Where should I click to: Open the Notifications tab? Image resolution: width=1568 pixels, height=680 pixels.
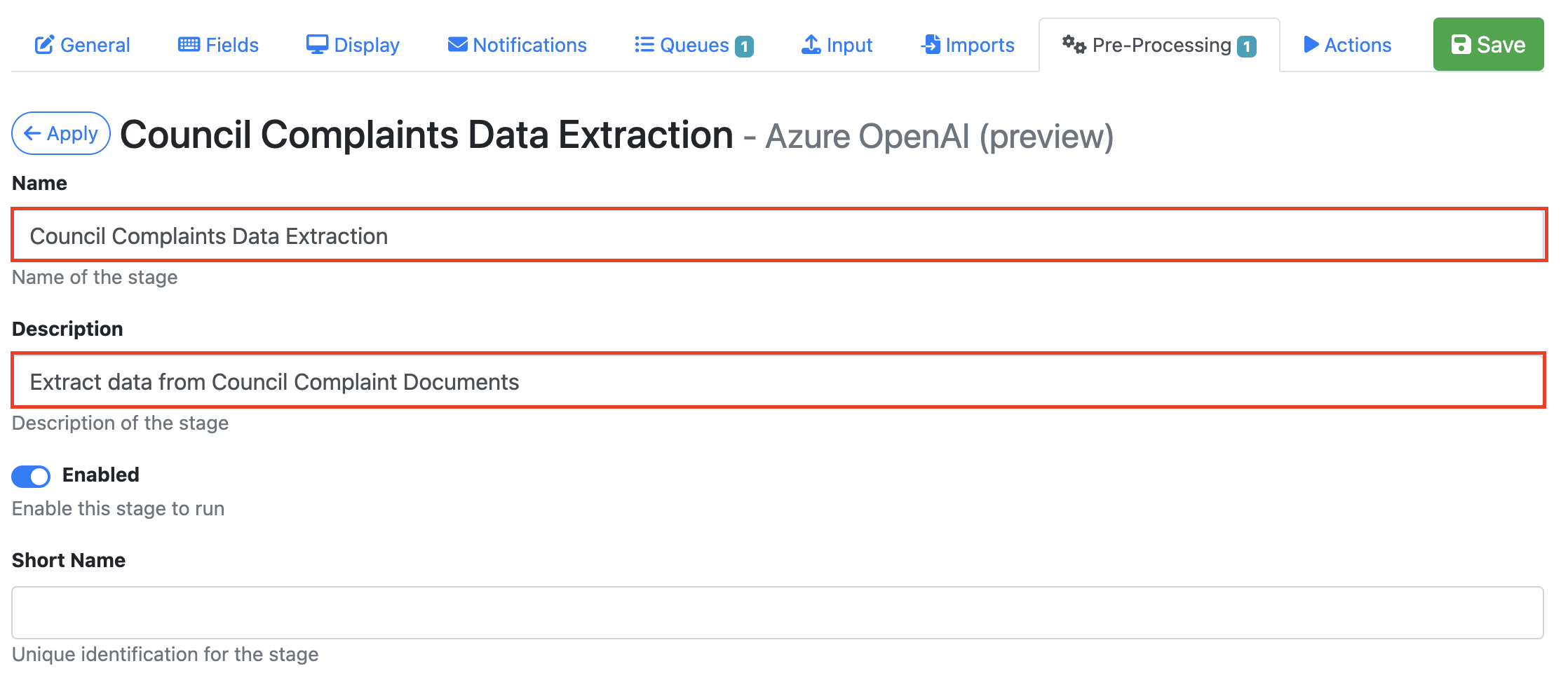click(x=529, y=45)
